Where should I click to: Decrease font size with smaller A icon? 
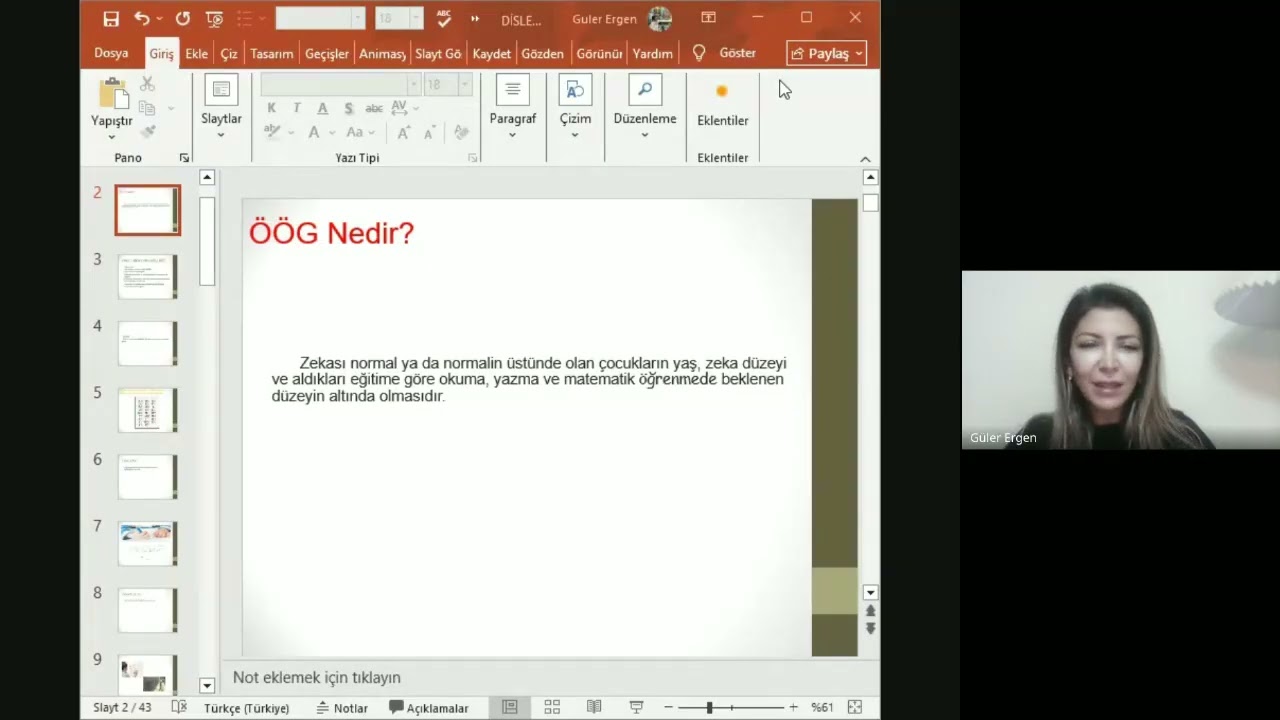[429, 132]
